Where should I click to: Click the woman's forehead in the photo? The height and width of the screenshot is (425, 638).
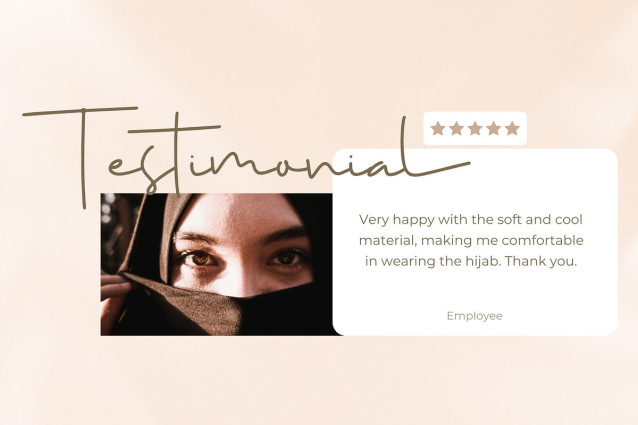pyautogui.click(x=244, y=216)
